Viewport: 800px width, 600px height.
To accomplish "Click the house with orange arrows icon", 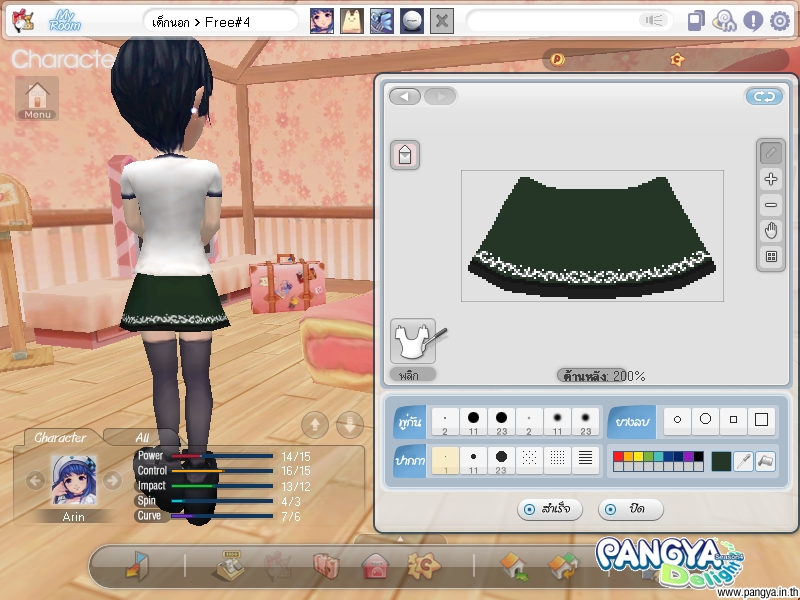I will point(564,567).
